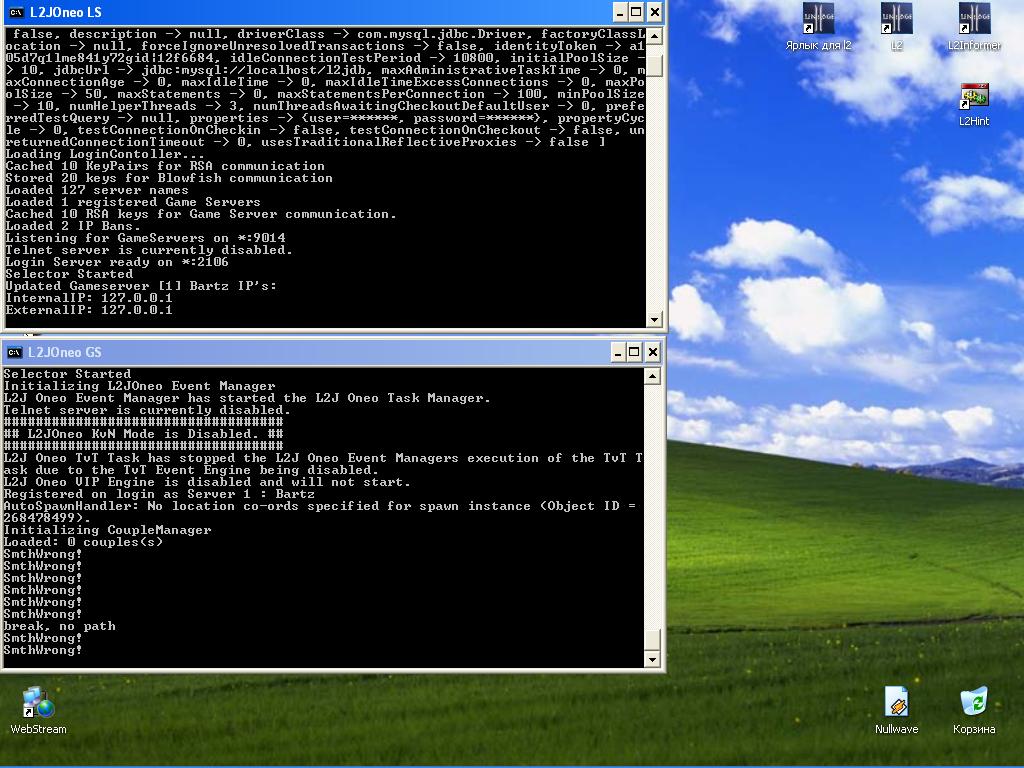Click "Selector Started" in the L2JOneo LS window
The image size is (1024, 768).
coord(69,274)
